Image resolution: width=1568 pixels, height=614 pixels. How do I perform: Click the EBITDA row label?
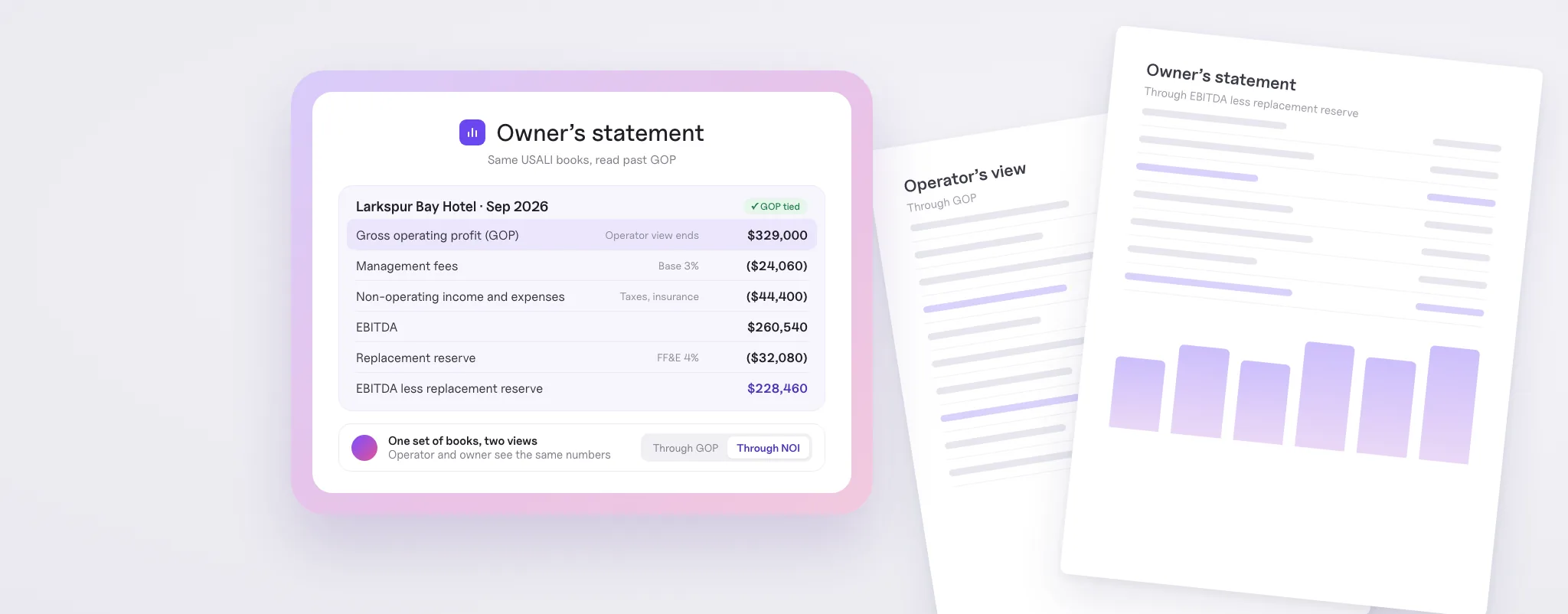tap(377, 327)
